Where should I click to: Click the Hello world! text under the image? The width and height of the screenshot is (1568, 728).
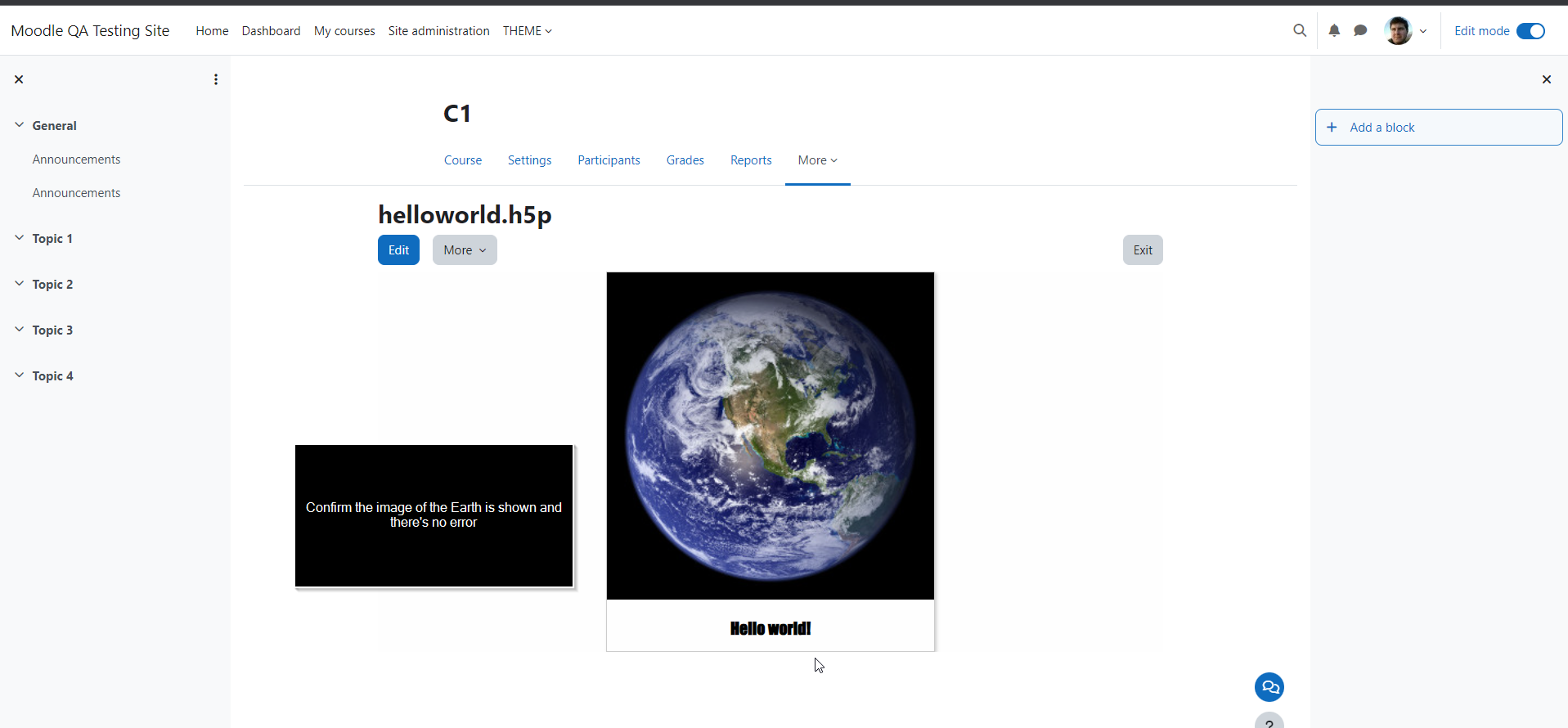[x=771, y=628]
